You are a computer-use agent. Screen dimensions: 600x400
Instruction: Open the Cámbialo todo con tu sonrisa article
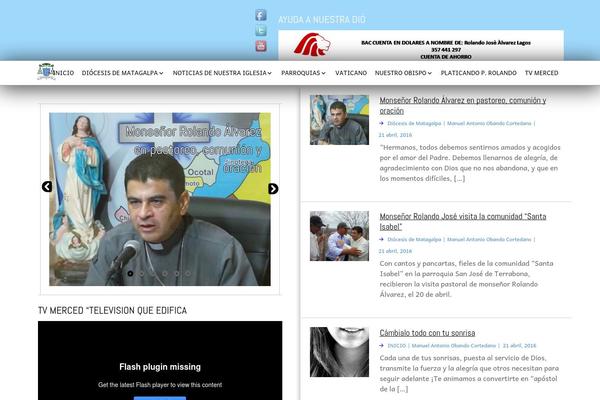[x=427, y=333]
